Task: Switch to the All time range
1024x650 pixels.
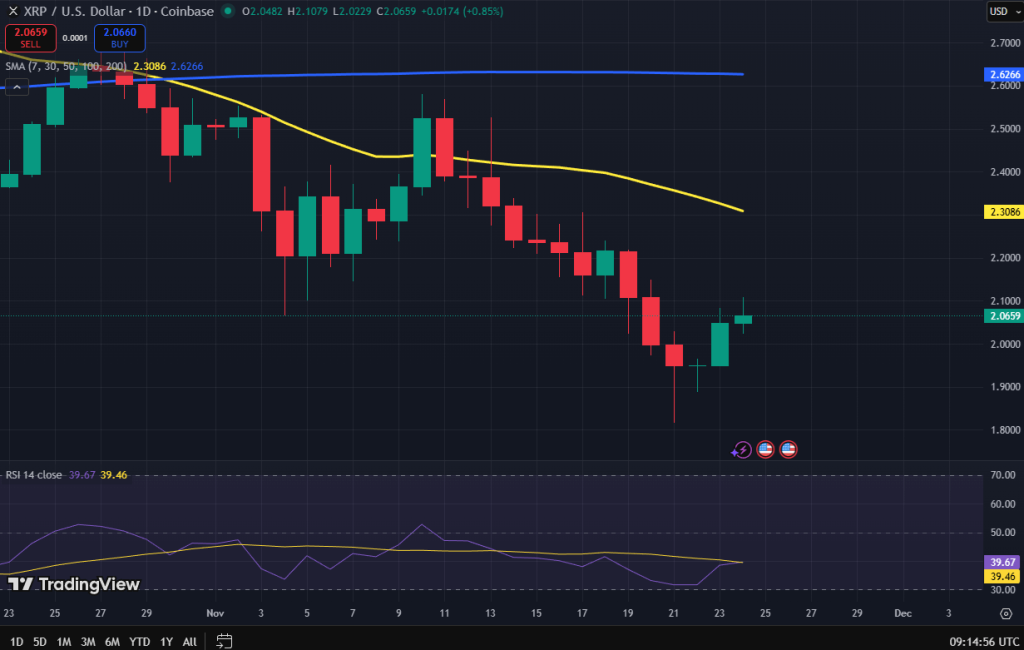Action: (x=189, y=641)
